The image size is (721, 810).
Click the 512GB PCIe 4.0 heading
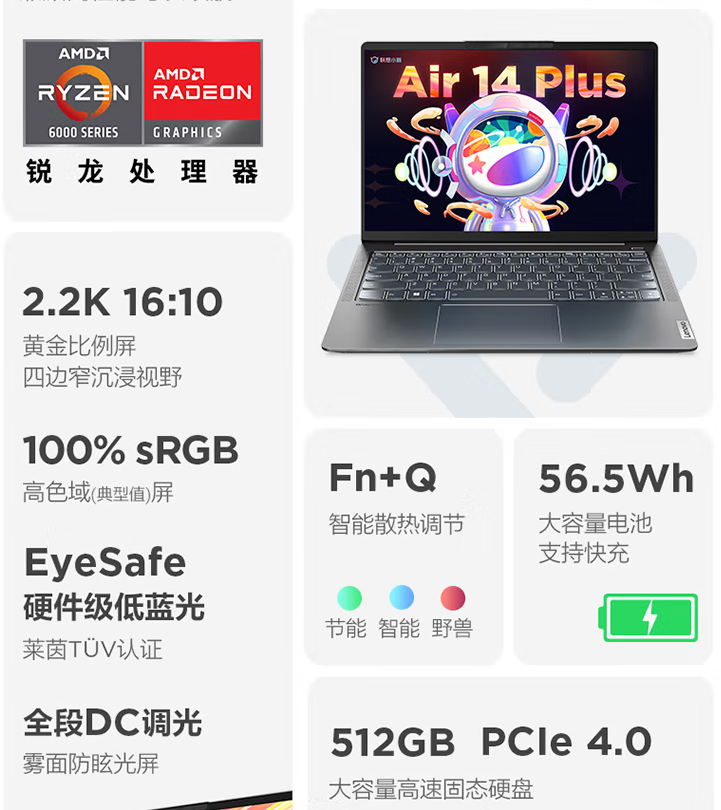coord(491,742)
